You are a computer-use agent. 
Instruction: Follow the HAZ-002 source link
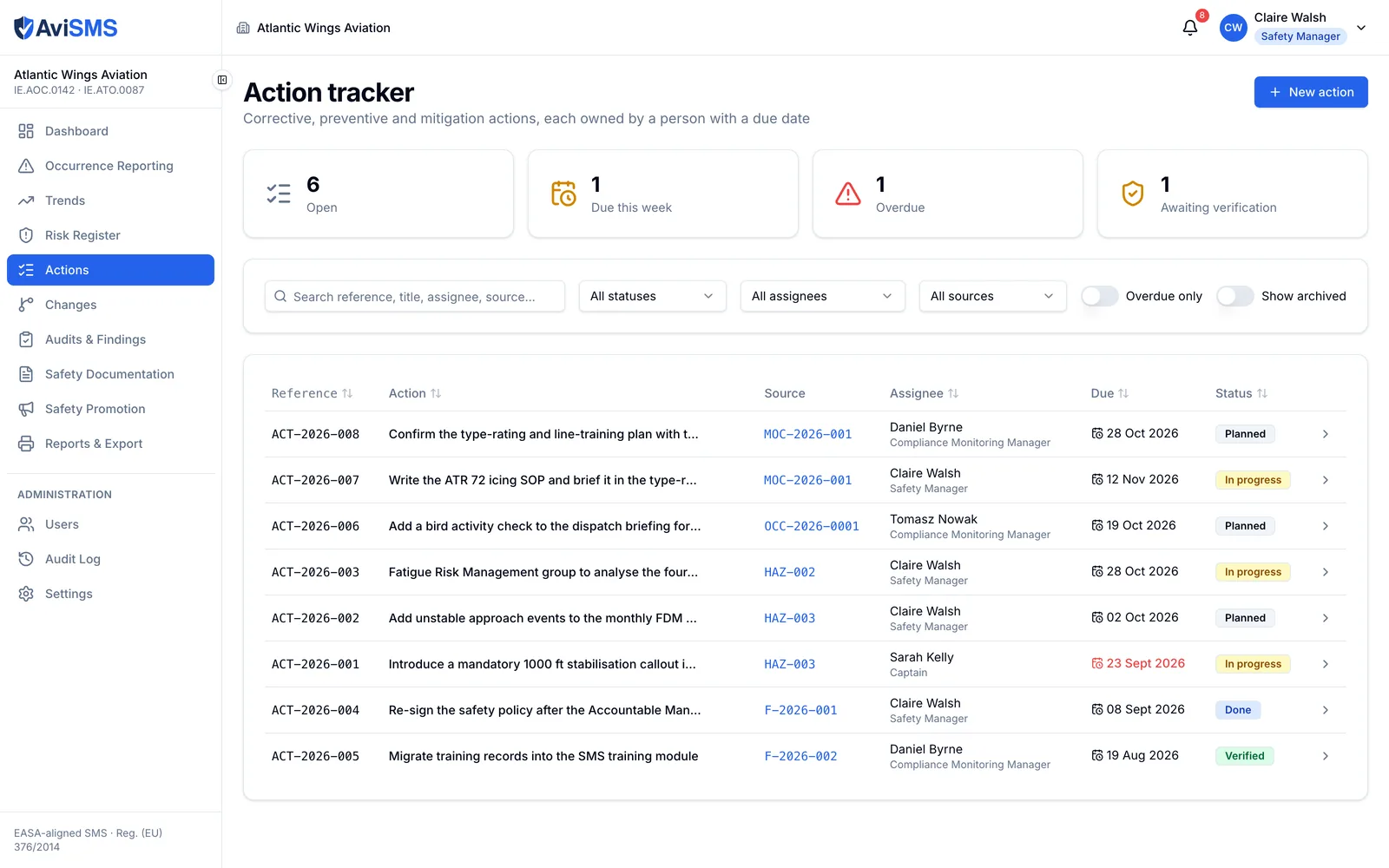[790, 572]
